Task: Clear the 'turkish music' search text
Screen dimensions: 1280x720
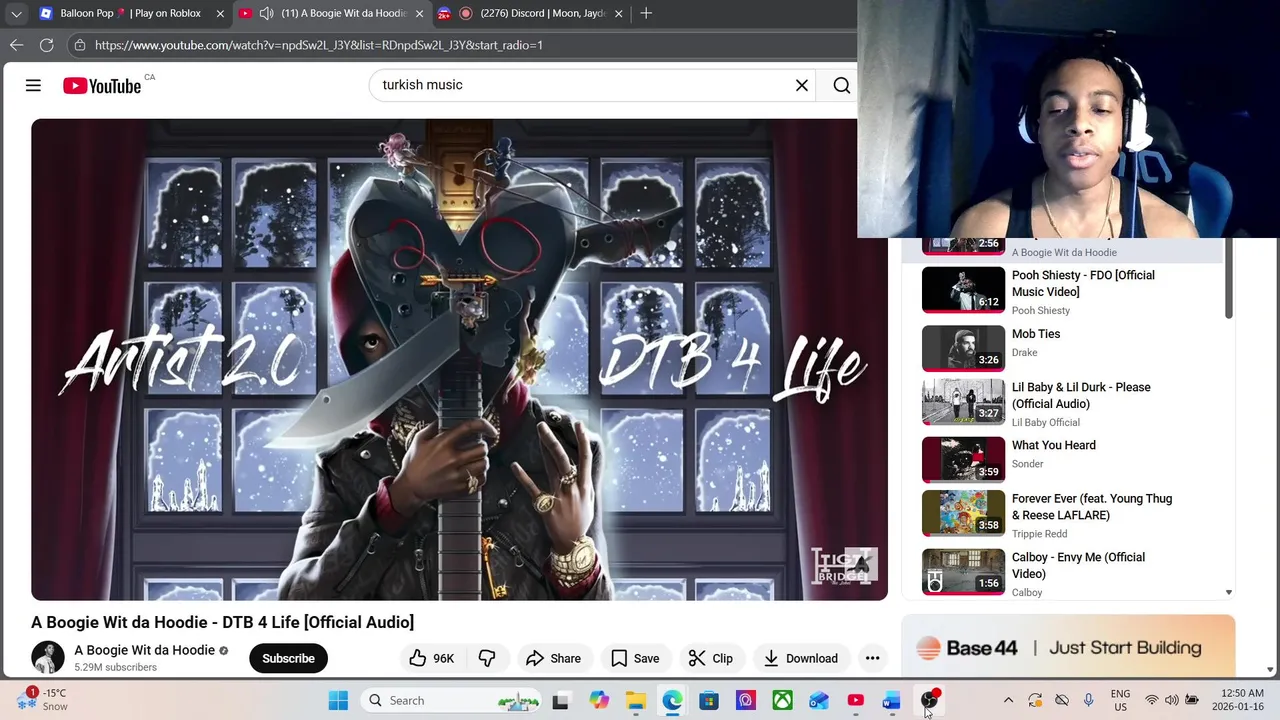Action: (801, 86)
